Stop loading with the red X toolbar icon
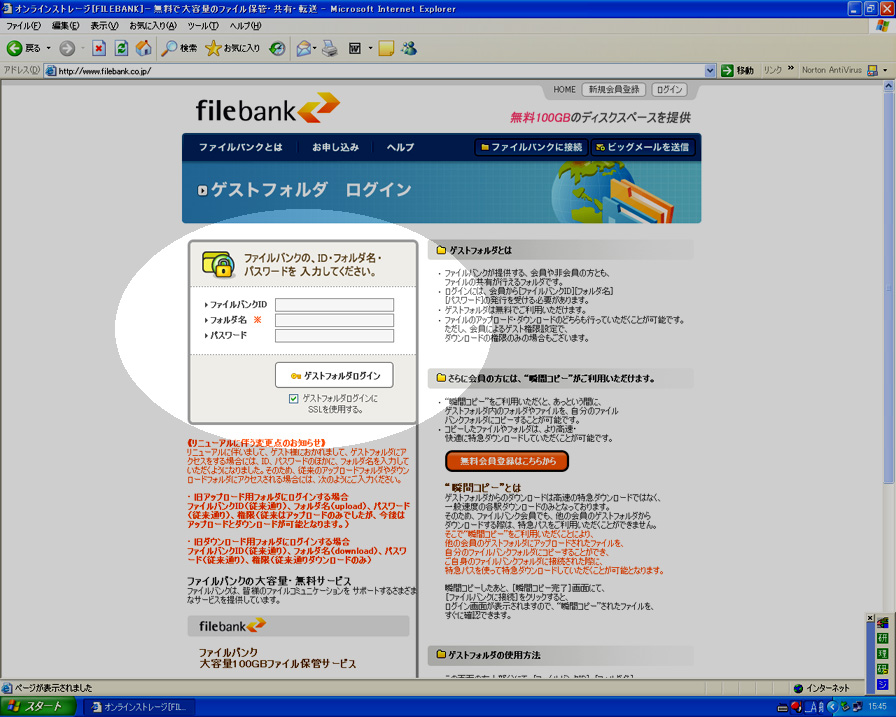Image resolution: width=896 pixels, height=717 pixels. [x=99, y=49]
